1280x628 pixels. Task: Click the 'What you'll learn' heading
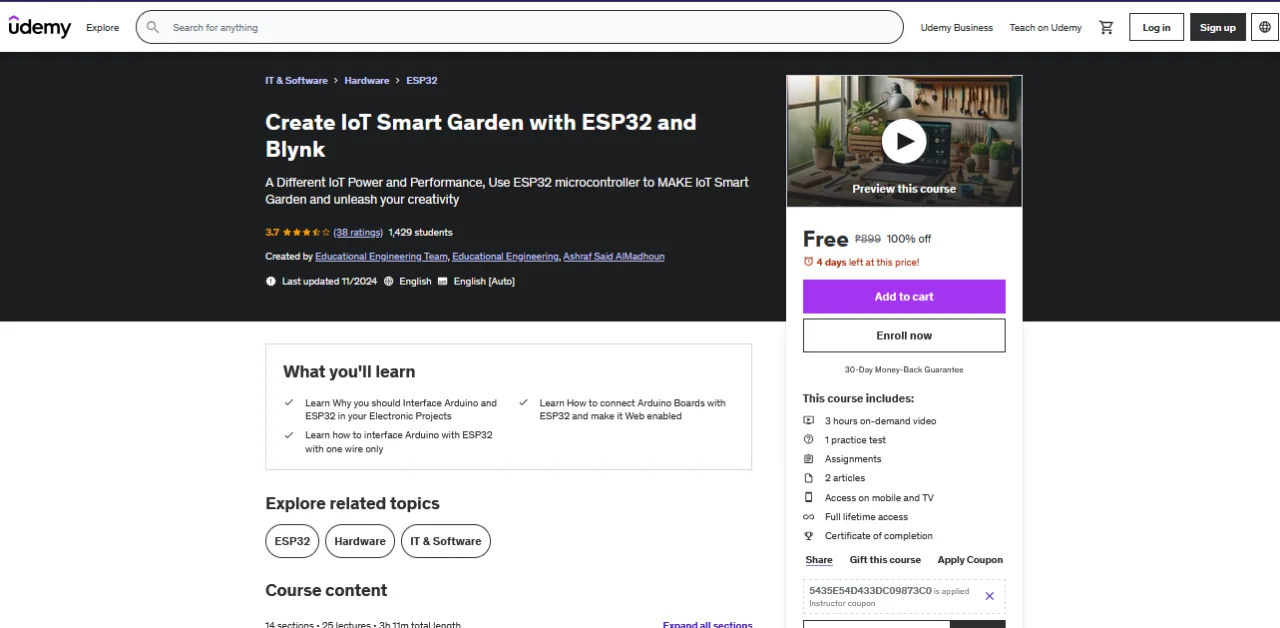coord(349,371)
